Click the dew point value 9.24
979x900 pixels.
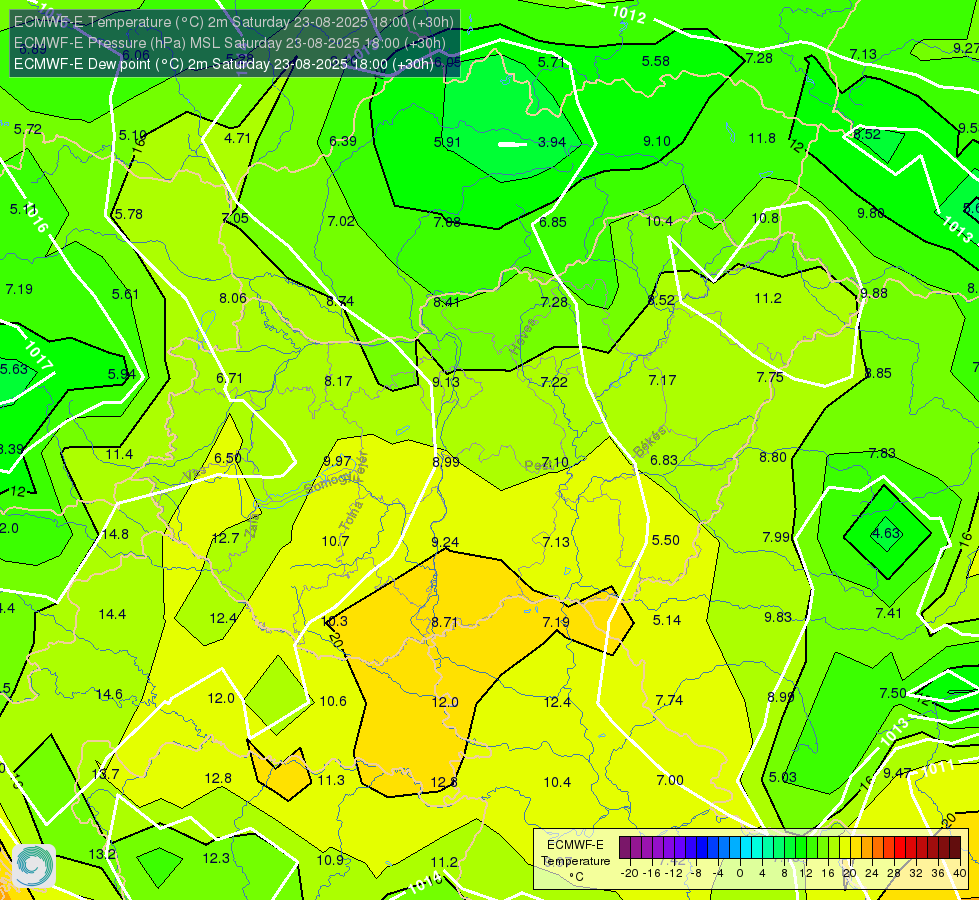click(445, 542)
